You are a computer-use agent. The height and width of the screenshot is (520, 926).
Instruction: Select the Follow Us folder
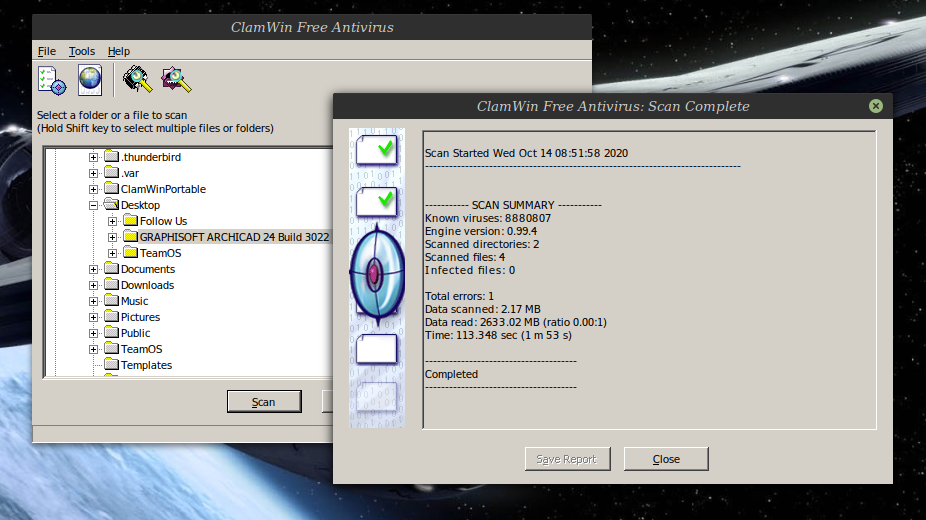[x=163, y=221]
